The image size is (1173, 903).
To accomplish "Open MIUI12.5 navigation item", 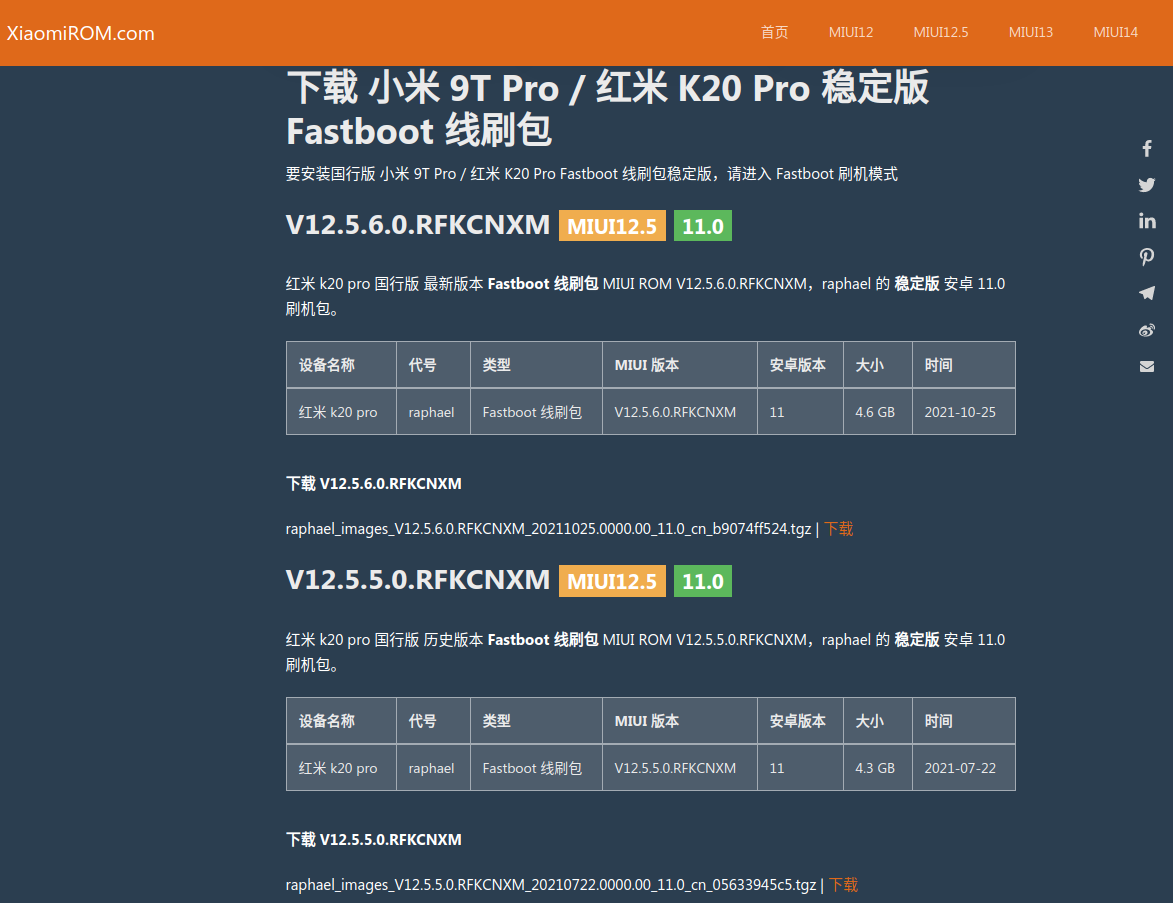I will coord(940,32).
